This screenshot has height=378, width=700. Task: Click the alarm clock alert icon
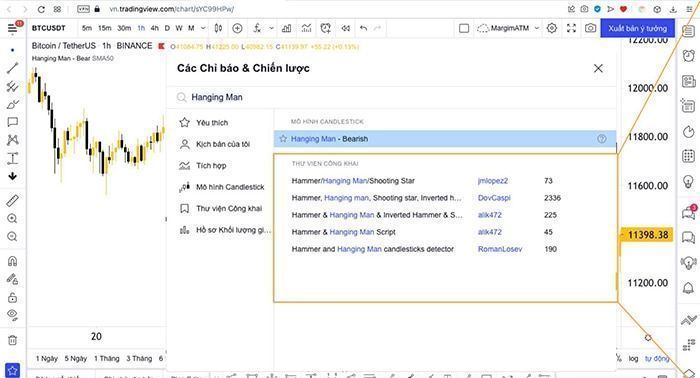point(326,29)
